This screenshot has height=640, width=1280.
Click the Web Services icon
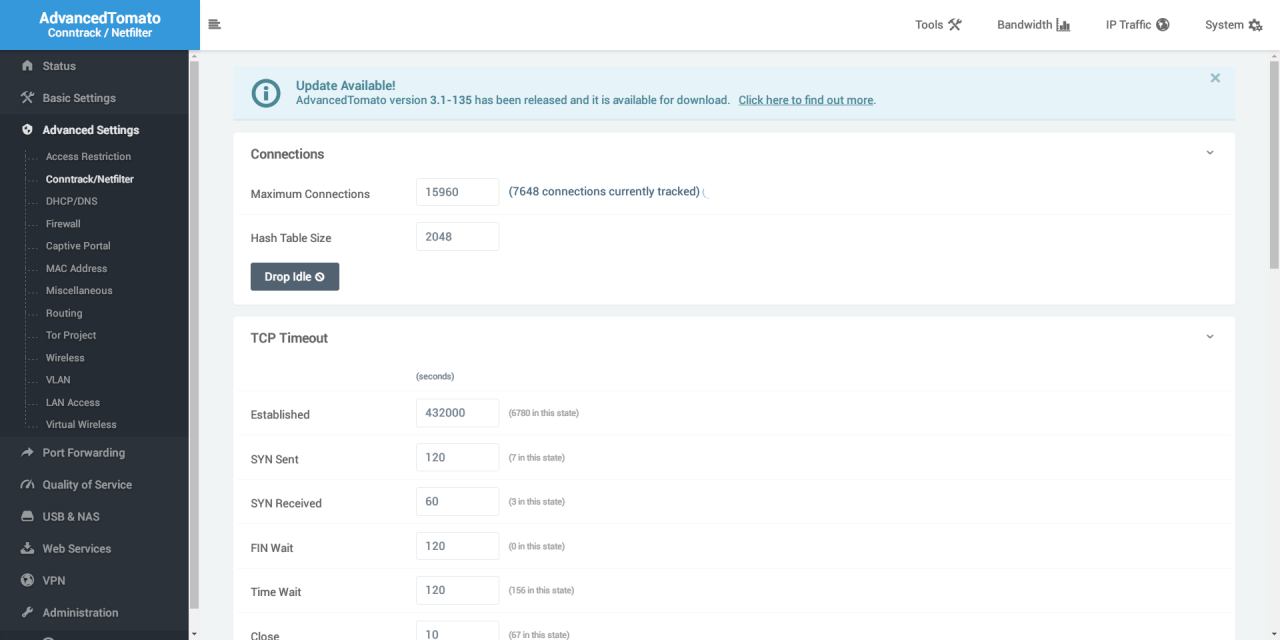tap(27, 549)
